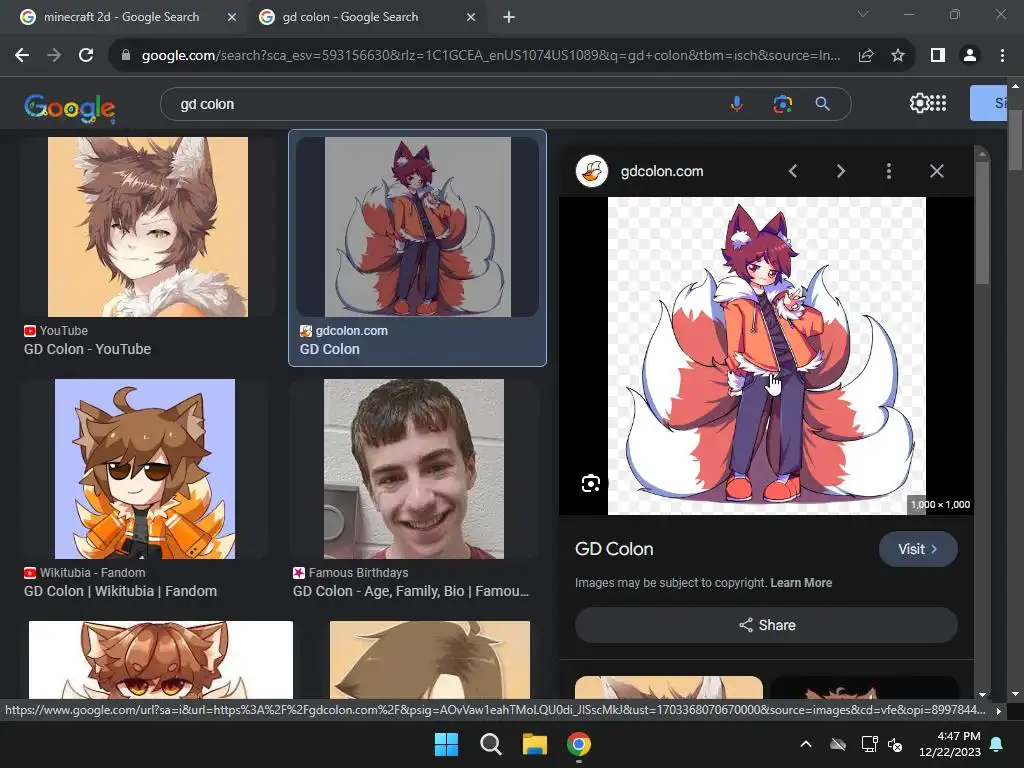Click the bottom-right brown hair thumbnail
The image size is (1024, 768).
430,660
